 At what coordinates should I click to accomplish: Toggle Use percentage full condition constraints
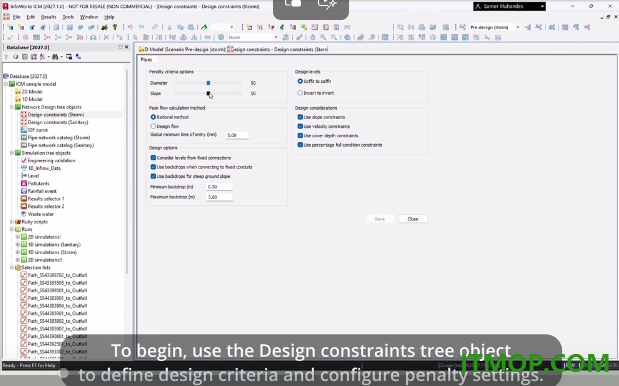[x=300, y=145]
